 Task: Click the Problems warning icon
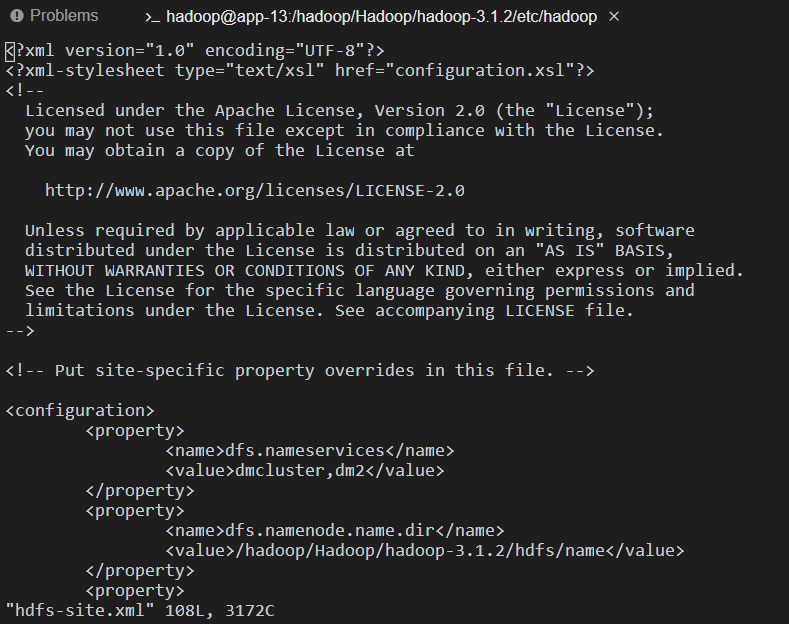point(17,16)
